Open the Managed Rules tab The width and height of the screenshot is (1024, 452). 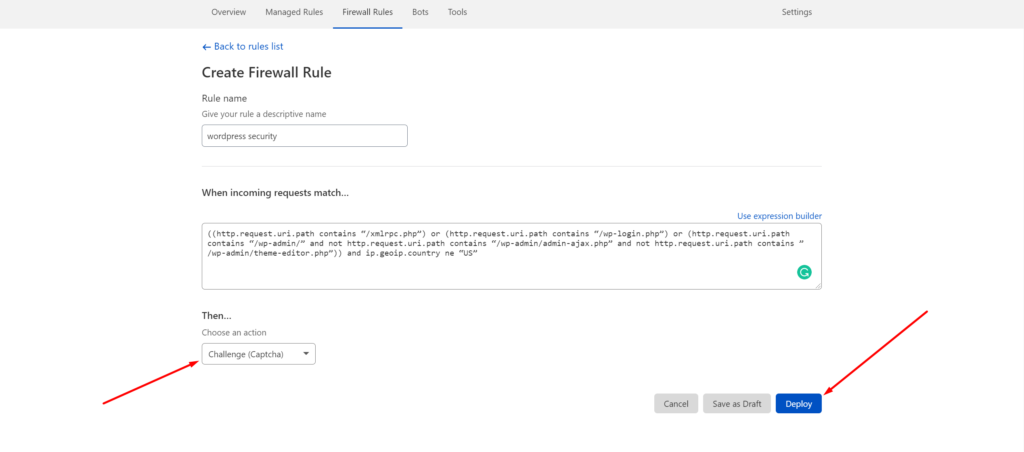tap(294, 12)
